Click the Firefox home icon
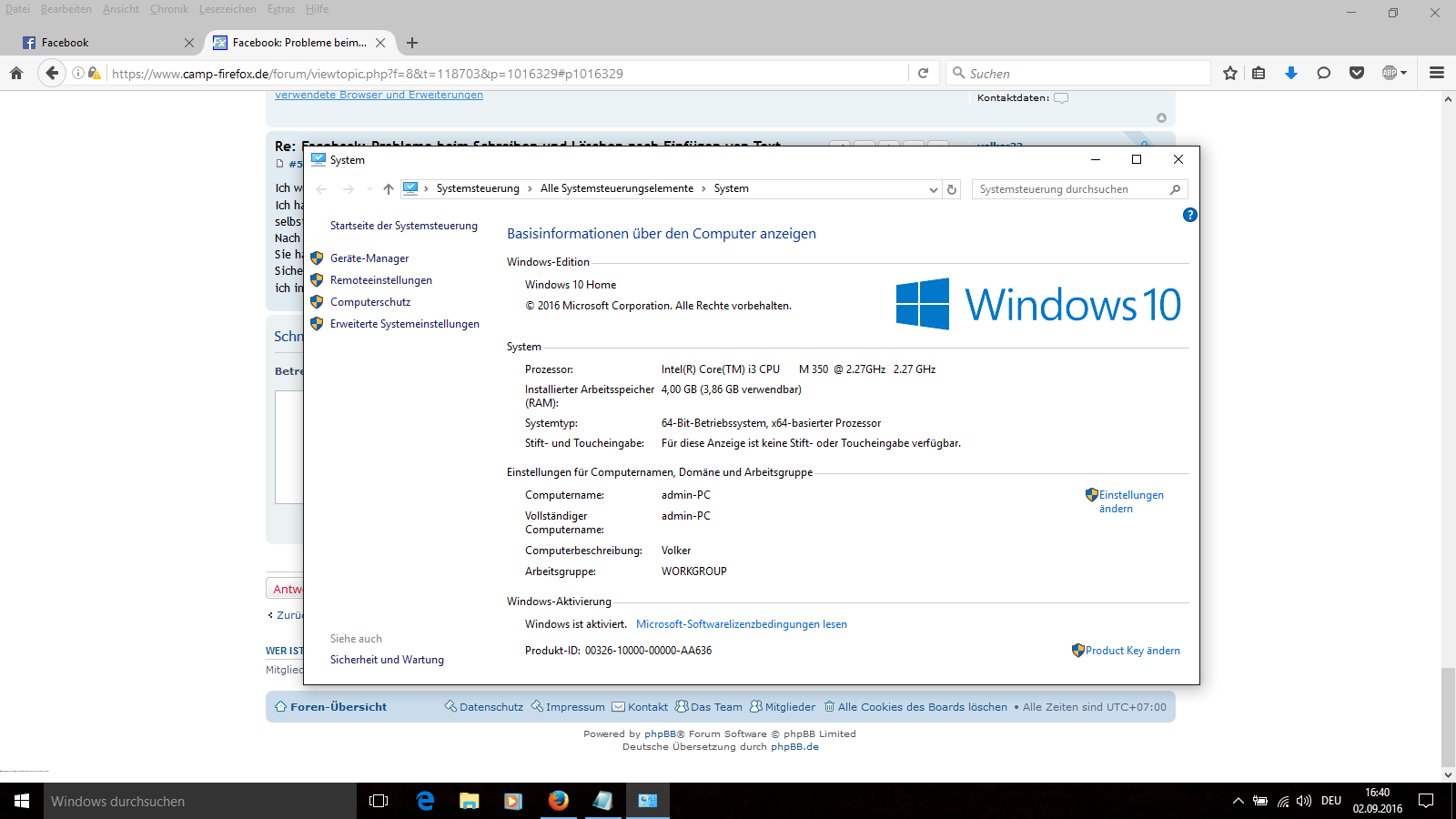Viewport: 1456px width, 819px height. point(16,74)
